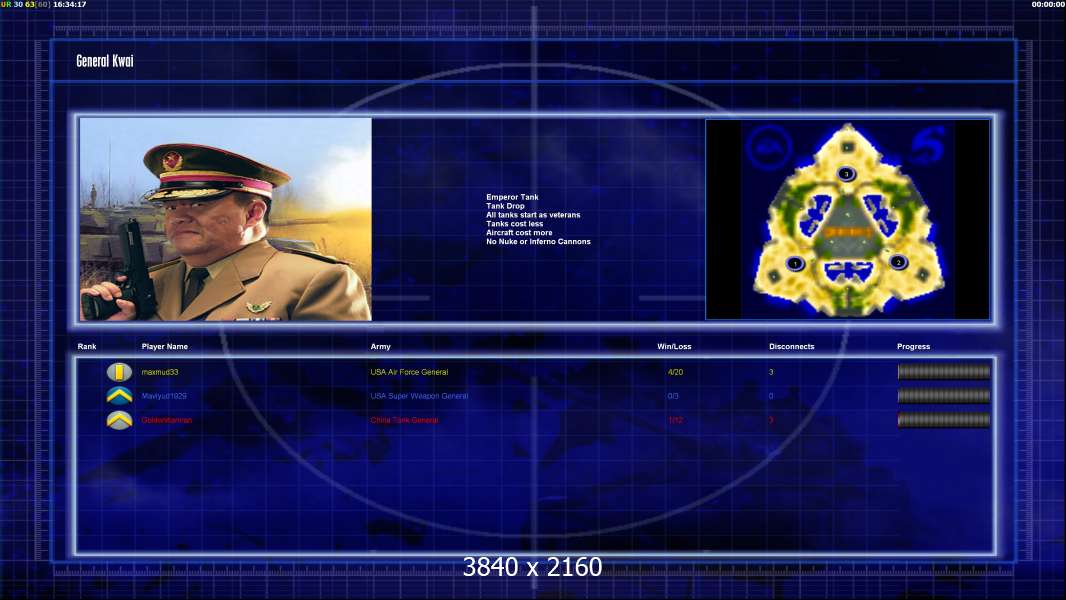Click "China Tank General" army text
The width and height of the screenshot is (1066, 600).
[x=405, y=420]
